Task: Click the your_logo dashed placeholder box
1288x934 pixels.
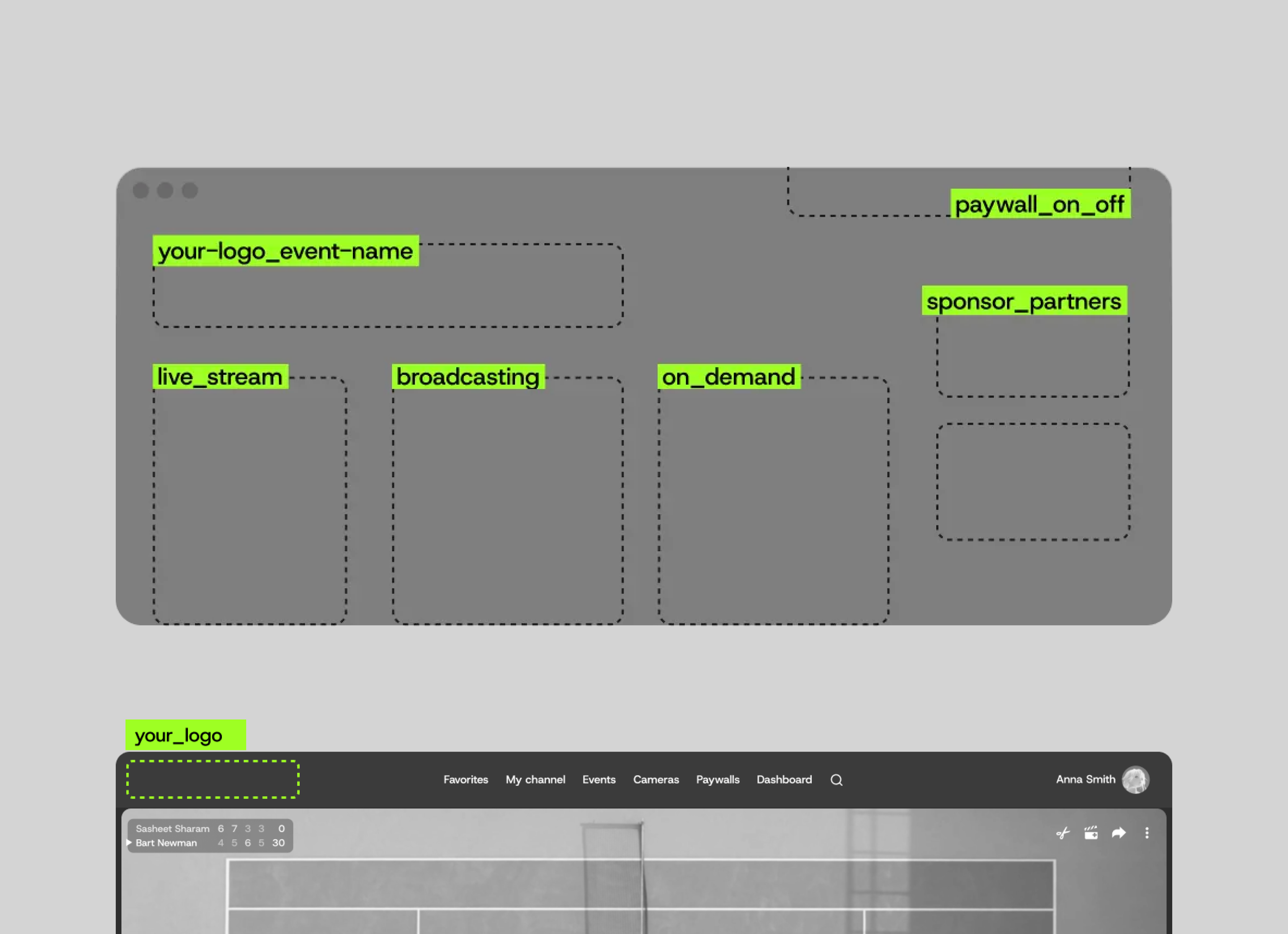Action: pyautogui.click(x=213, y=780)
